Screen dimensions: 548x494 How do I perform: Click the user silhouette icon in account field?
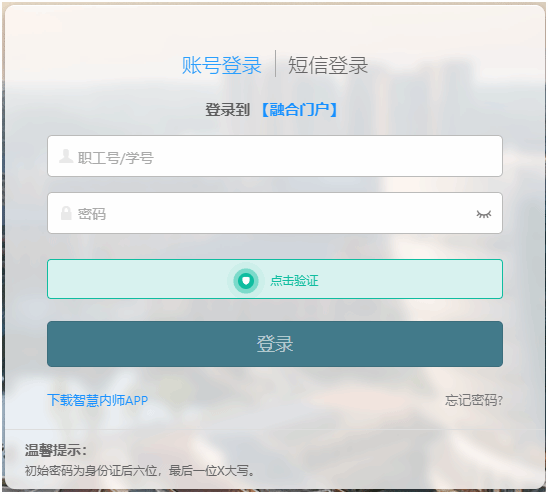[x=66, y=156]
